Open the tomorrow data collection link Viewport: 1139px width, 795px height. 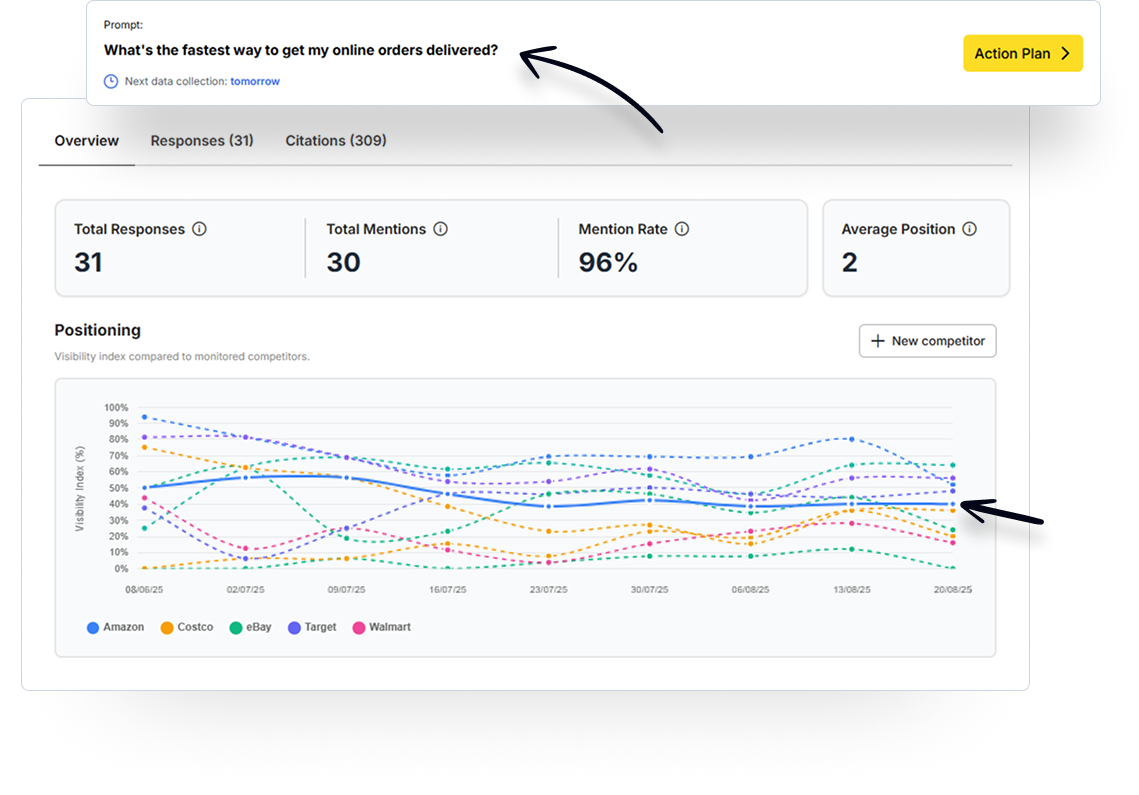tap(255, 81)
